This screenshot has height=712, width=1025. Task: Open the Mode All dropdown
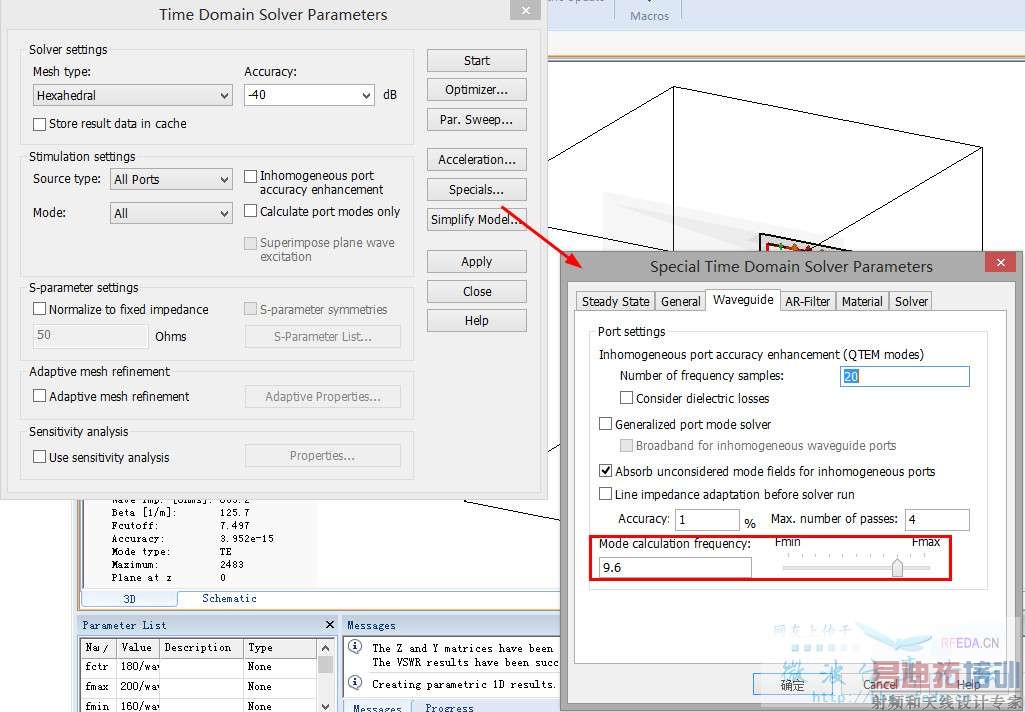coord(171,213)
